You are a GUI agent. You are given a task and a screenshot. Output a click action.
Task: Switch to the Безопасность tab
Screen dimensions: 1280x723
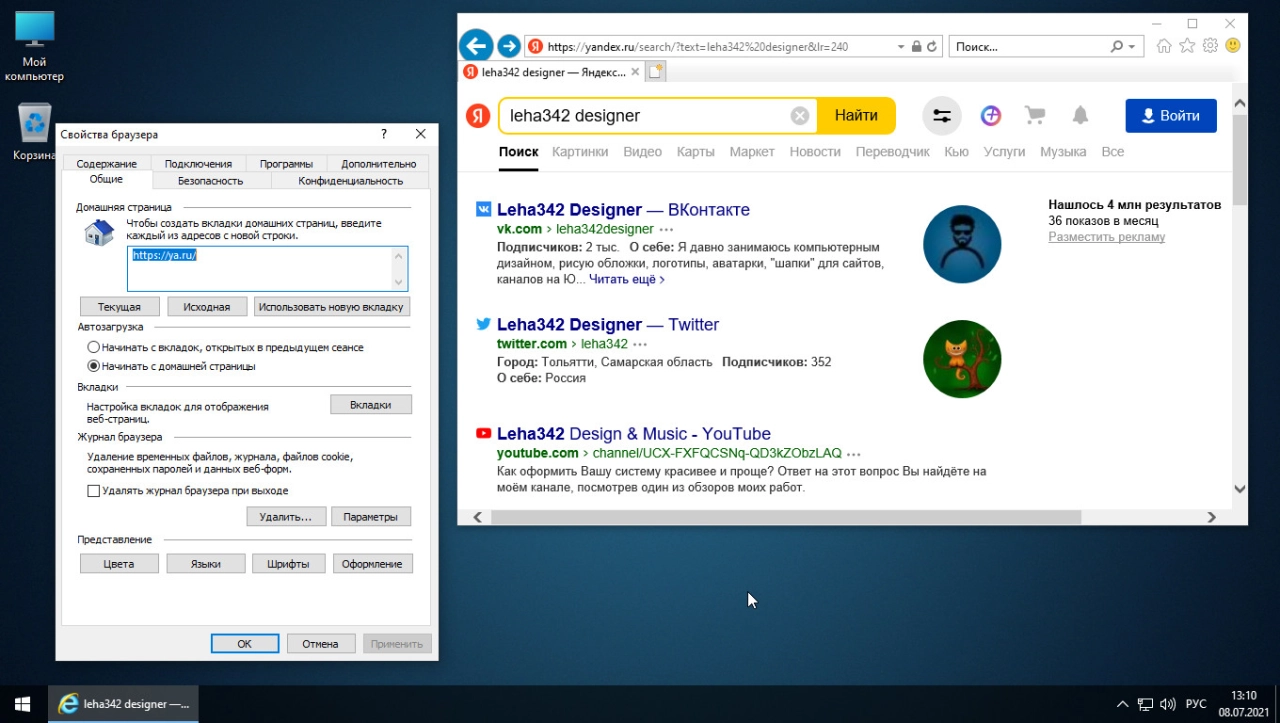tap(211, 181)
